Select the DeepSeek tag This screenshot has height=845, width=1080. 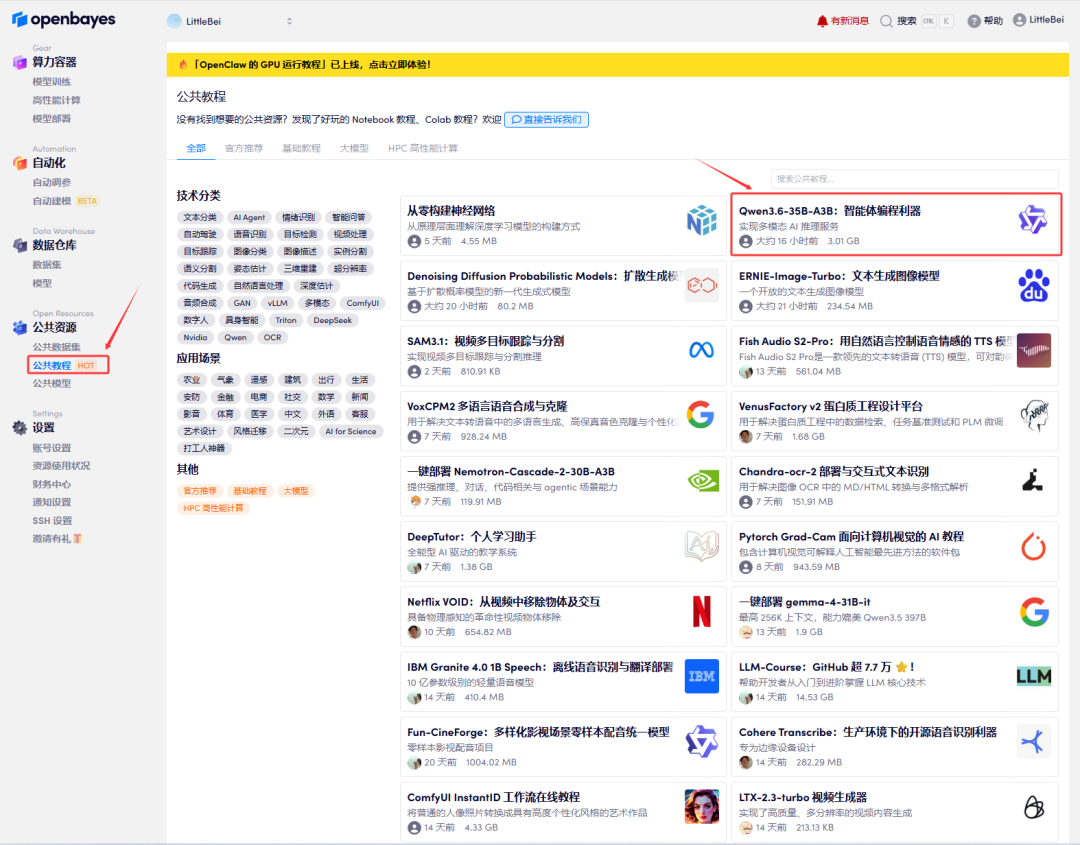[x=333, y=320]
